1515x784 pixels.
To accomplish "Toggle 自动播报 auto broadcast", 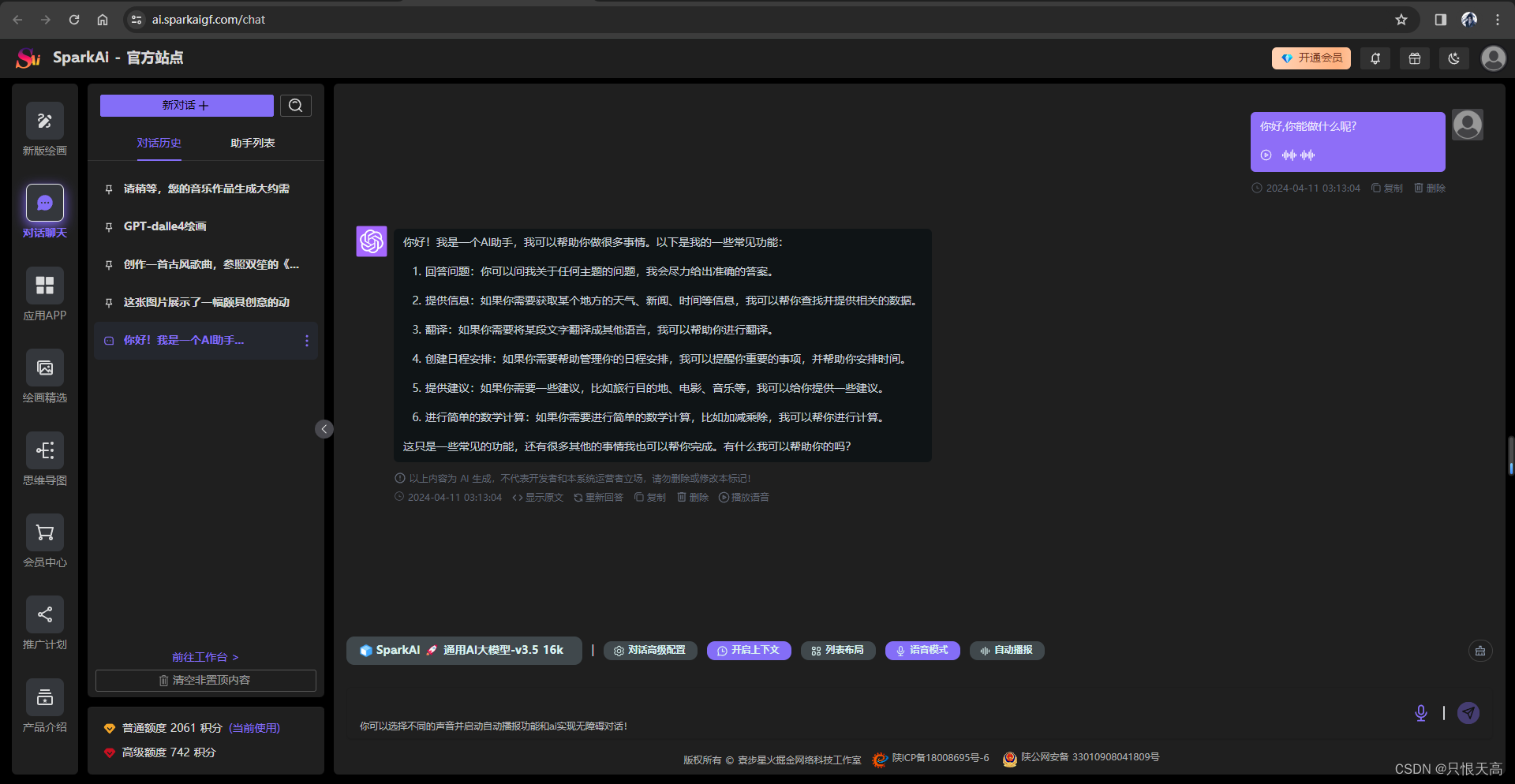I will click(x=1007, y=651).
